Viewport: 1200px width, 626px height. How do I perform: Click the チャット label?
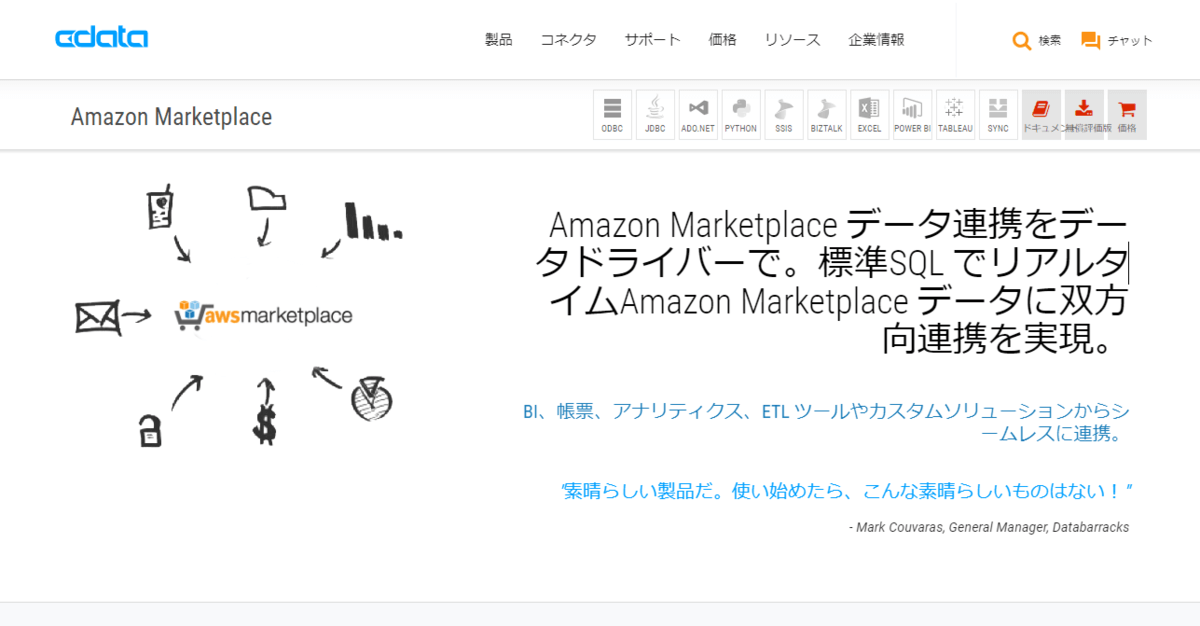[x=1130, y=41]
